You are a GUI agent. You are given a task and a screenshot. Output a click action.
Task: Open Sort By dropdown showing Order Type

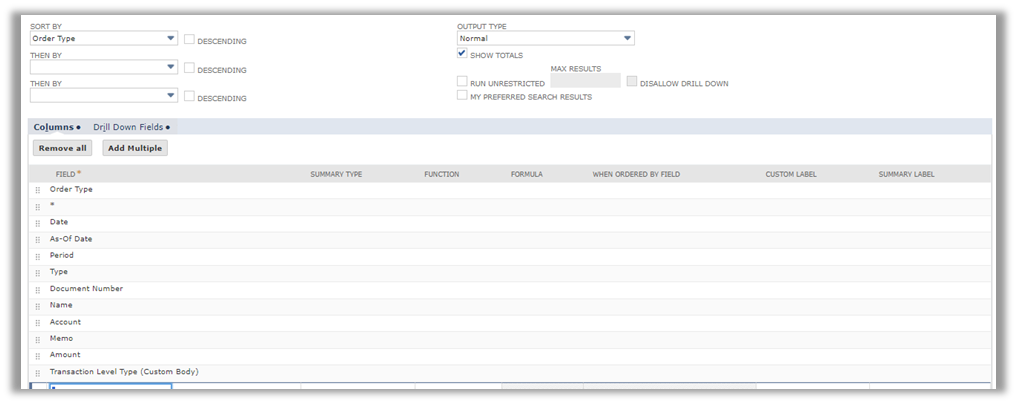pyautogui.click(x=104, y=38)
